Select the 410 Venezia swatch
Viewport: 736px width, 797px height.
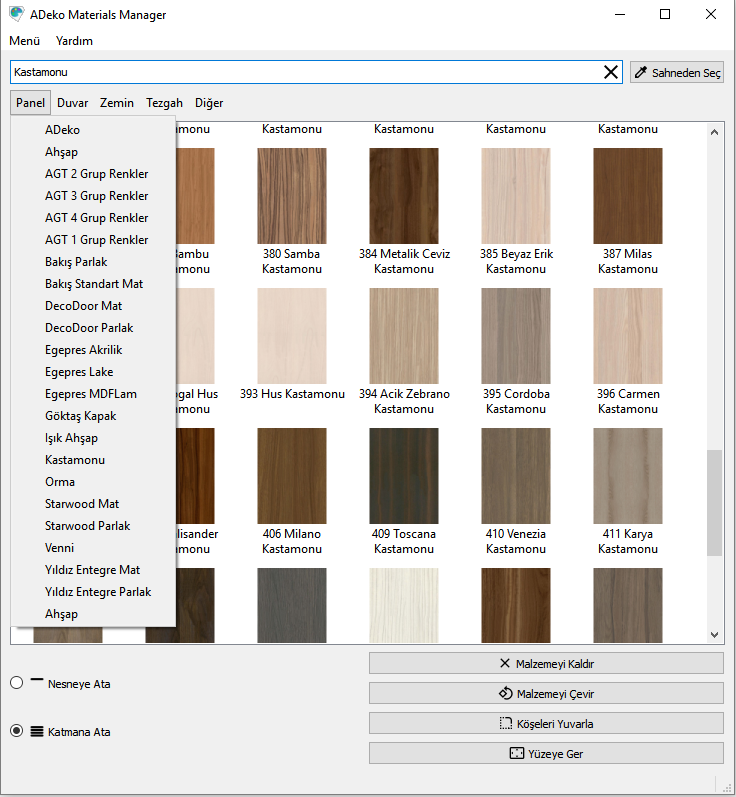point(516,476)
